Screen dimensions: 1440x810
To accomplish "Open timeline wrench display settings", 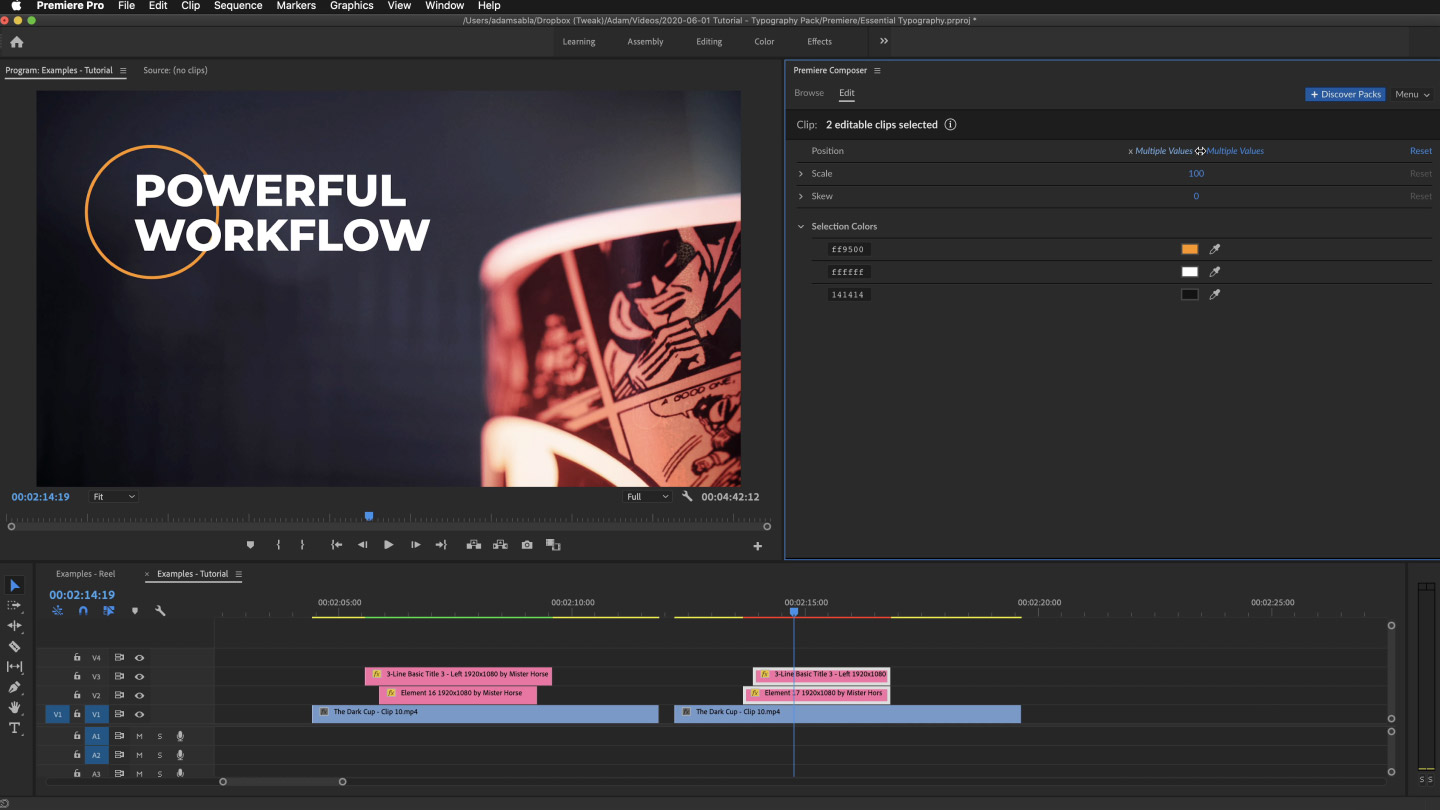I will (x=160, y=611).
